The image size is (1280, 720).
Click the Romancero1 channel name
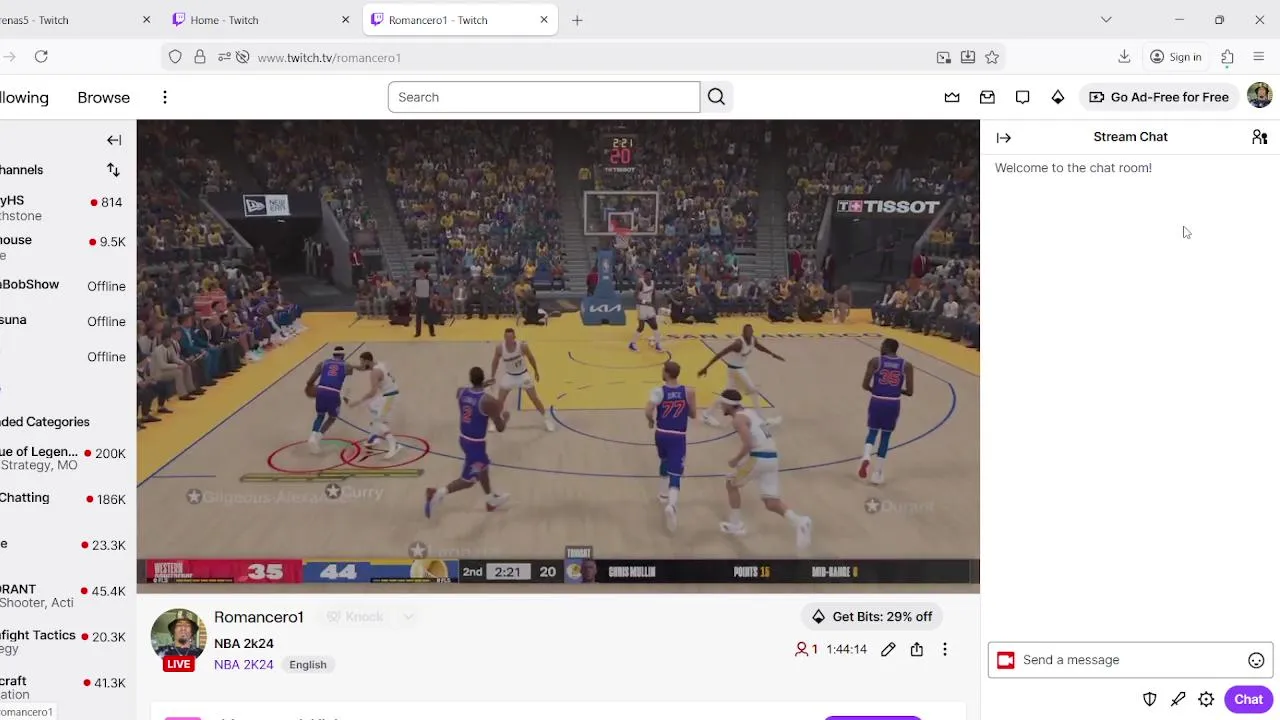[258, 617]
